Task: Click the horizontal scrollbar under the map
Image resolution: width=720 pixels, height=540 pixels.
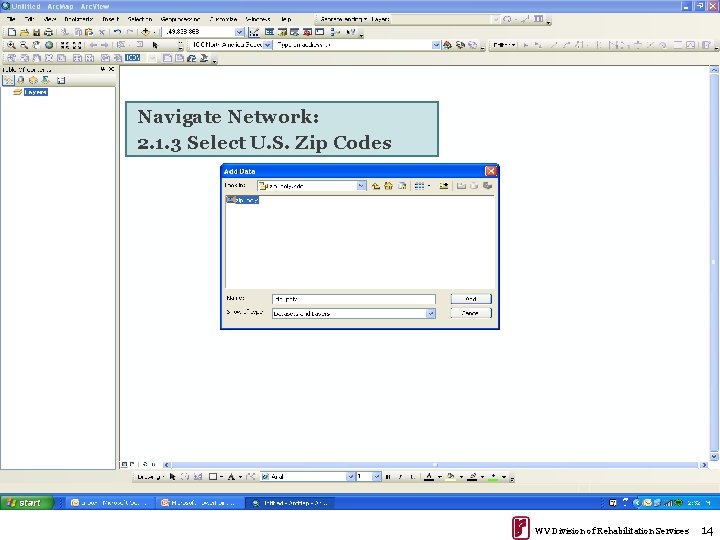Action: [434, 465]
